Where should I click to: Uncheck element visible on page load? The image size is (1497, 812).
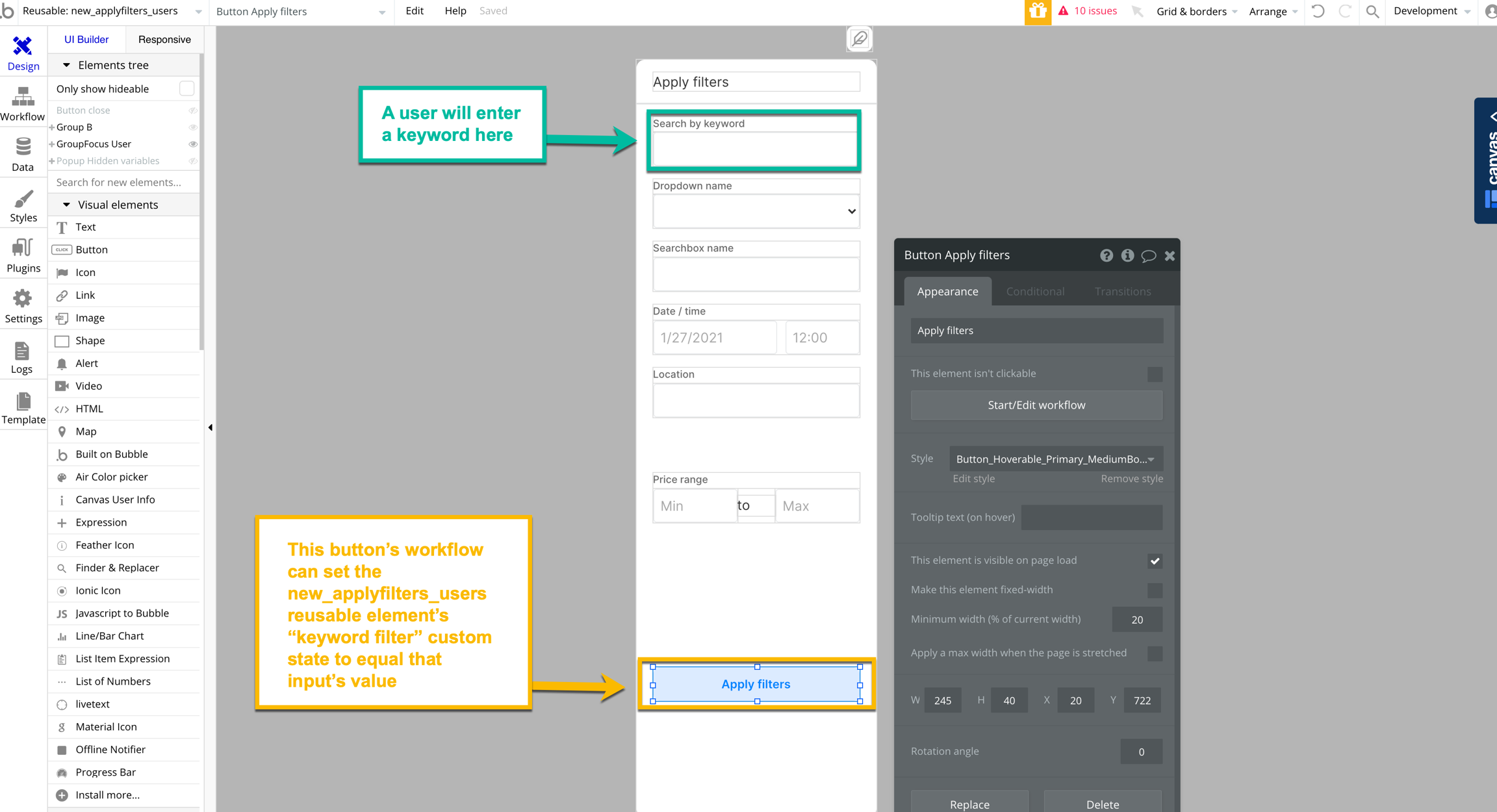pos(1155,561)
